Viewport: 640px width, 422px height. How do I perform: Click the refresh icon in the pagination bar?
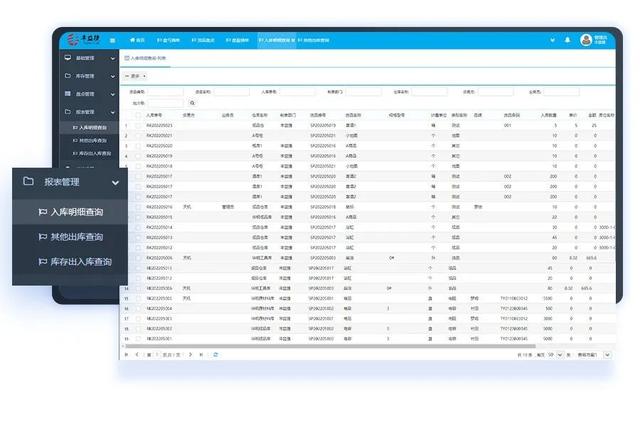click(x=216, y=355)
